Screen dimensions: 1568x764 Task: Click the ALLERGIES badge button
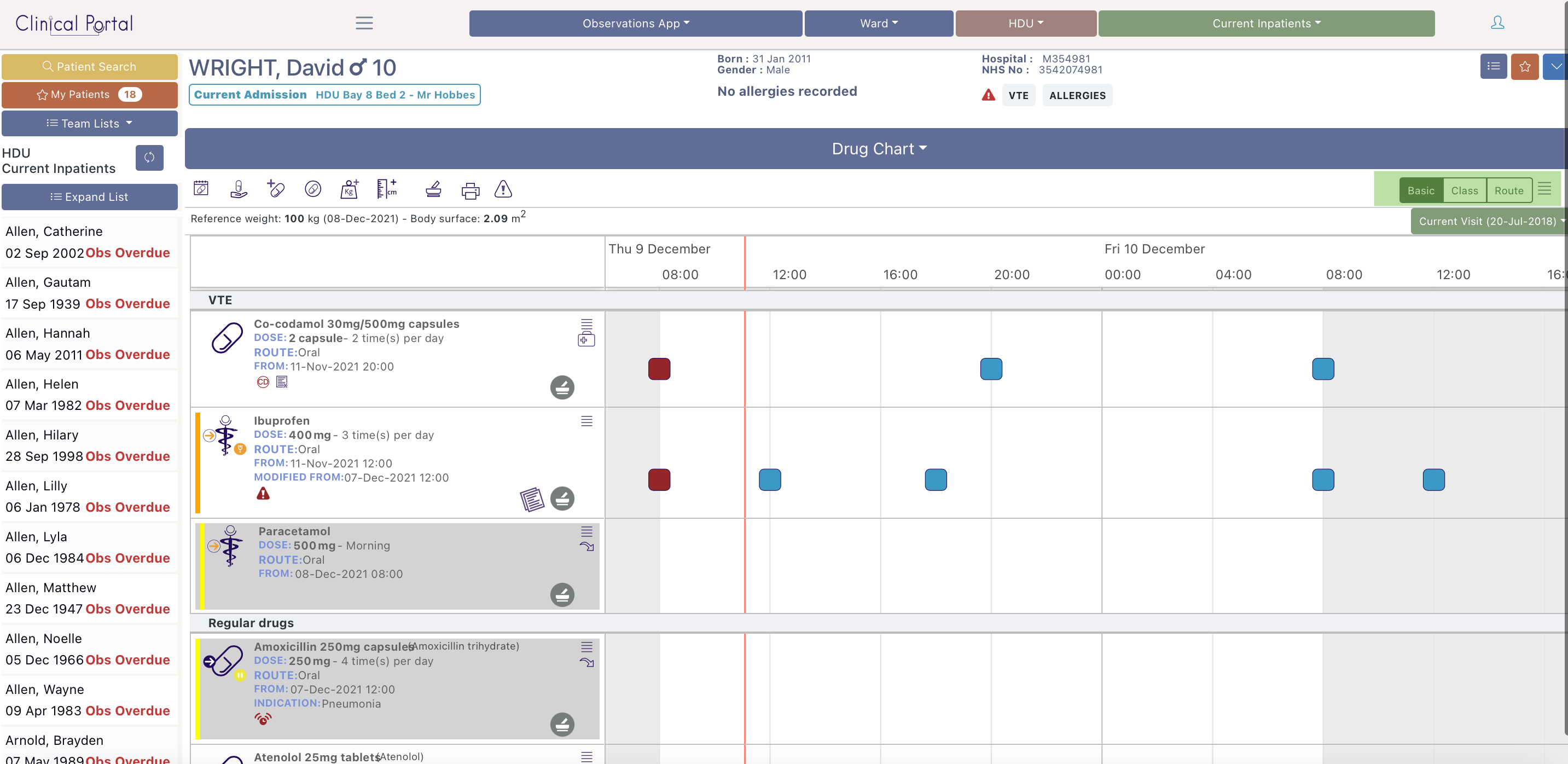click(1077, 95)
